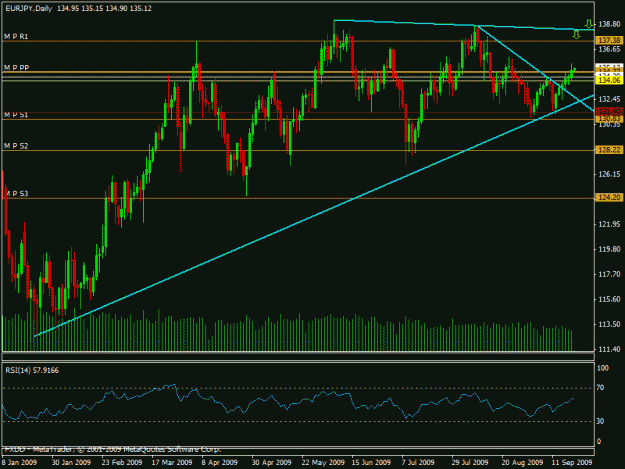Select the yellow 134.06 price tag
Image resolution: width=625 pixels, height=469 pixels.
click(x=609, y=80)
